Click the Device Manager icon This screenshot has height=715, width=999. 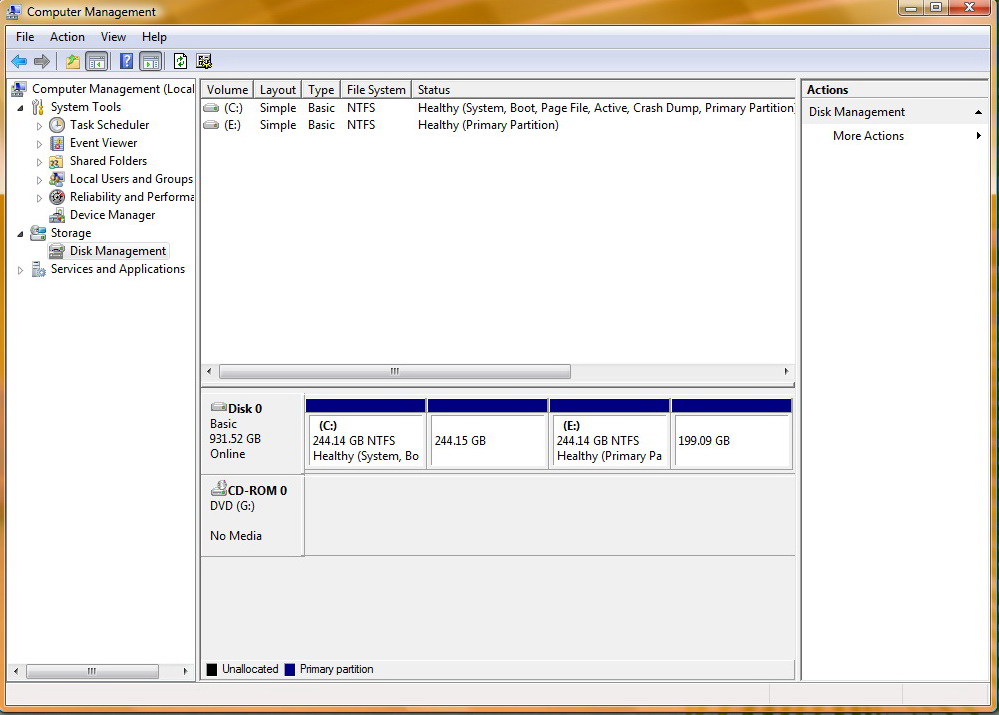coord(57,215)
